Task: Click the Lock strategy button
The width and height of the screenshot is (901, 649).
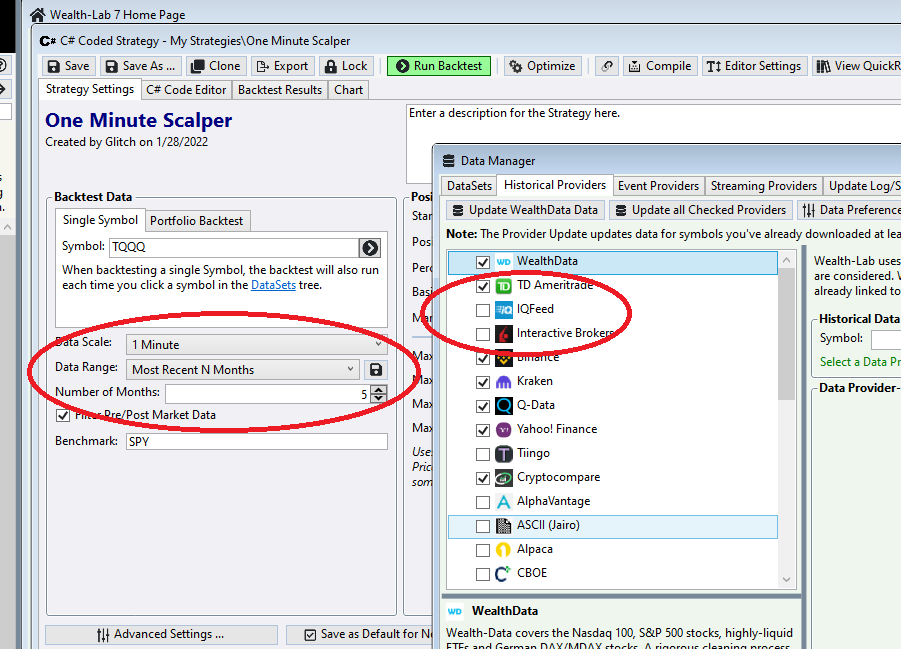Action: 344,66
